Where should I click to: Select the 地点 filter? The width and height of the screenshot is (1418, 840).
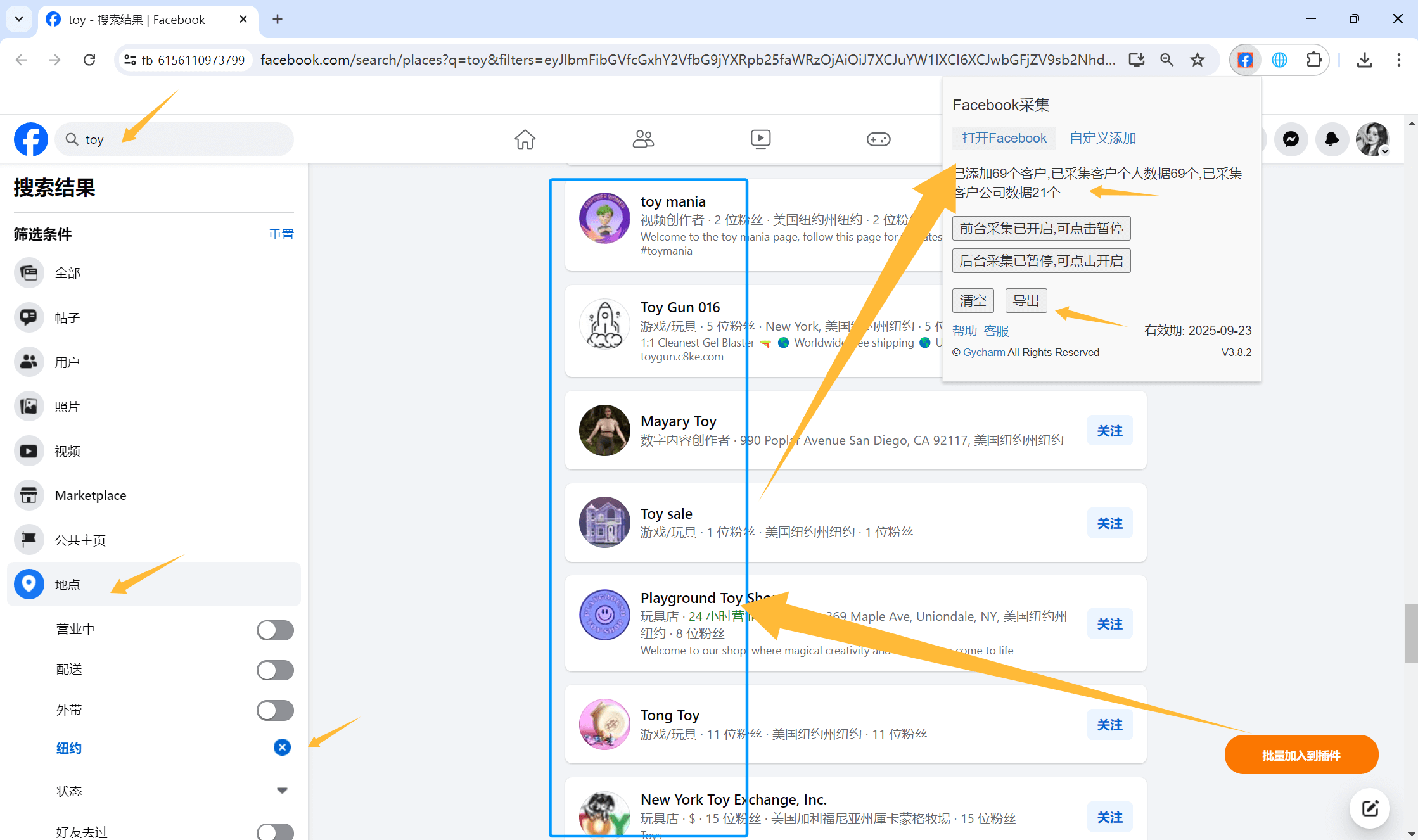(153, 584)
